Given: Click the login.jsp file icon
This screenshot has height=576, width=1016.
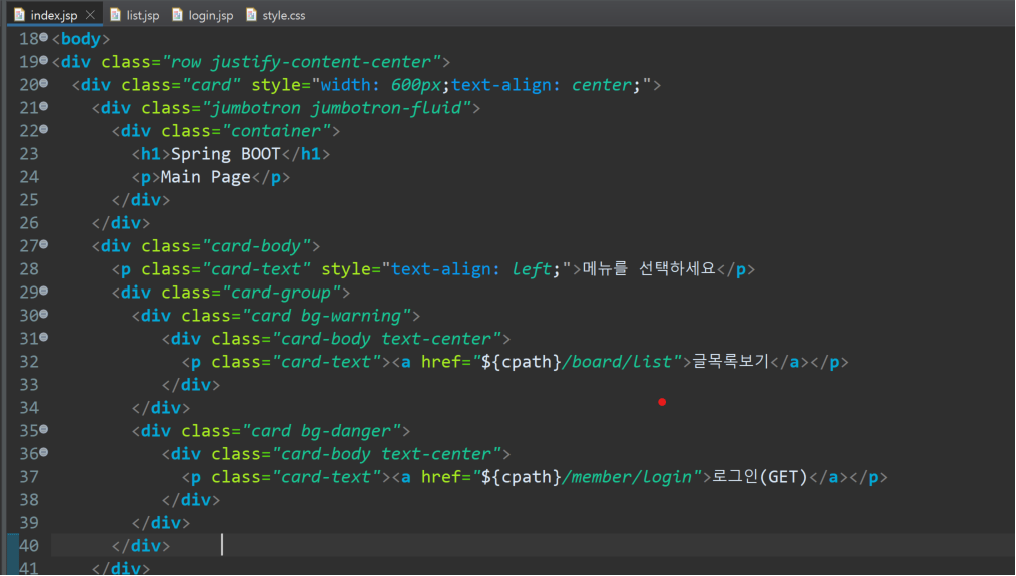Looking at the screenshot, I should click(x=177, y=15).
